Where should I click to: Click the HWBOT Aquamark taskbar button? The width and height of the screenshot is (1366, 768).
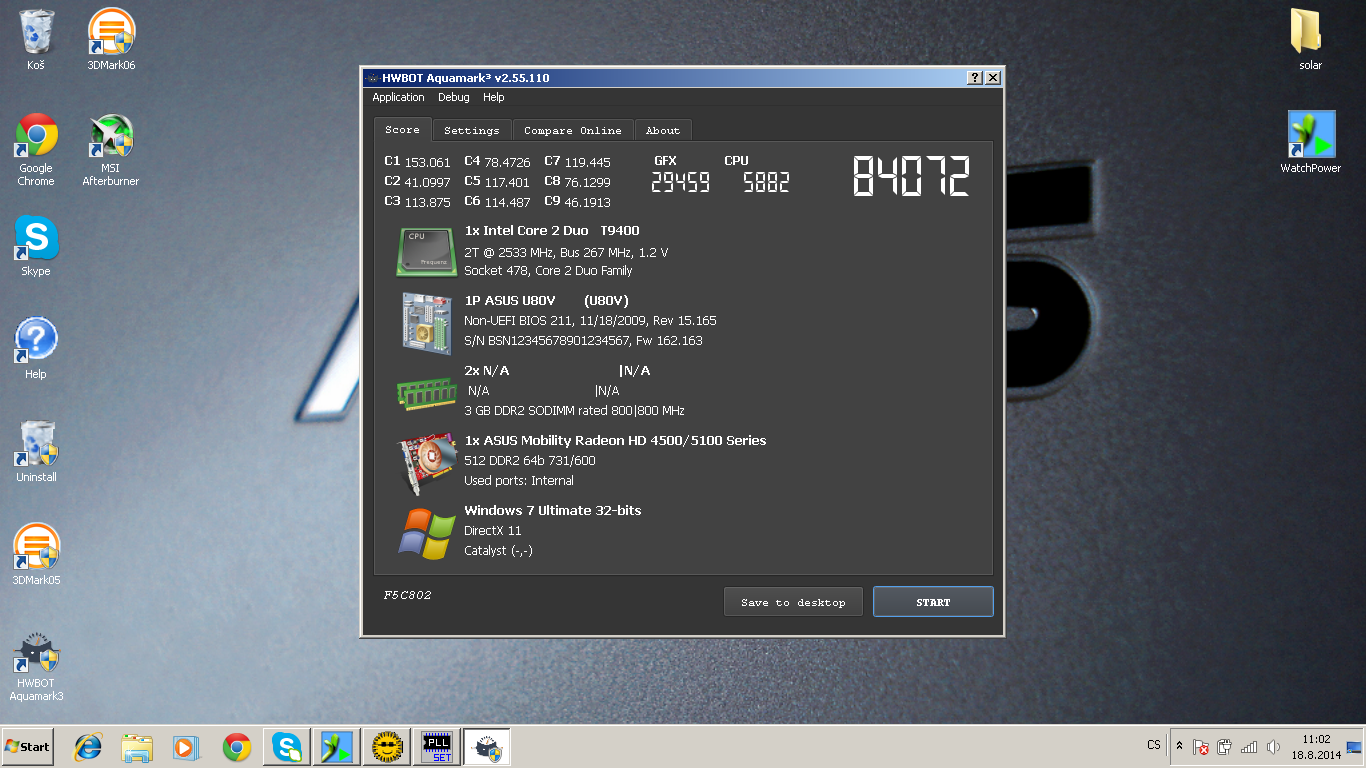tap(487, 747)
